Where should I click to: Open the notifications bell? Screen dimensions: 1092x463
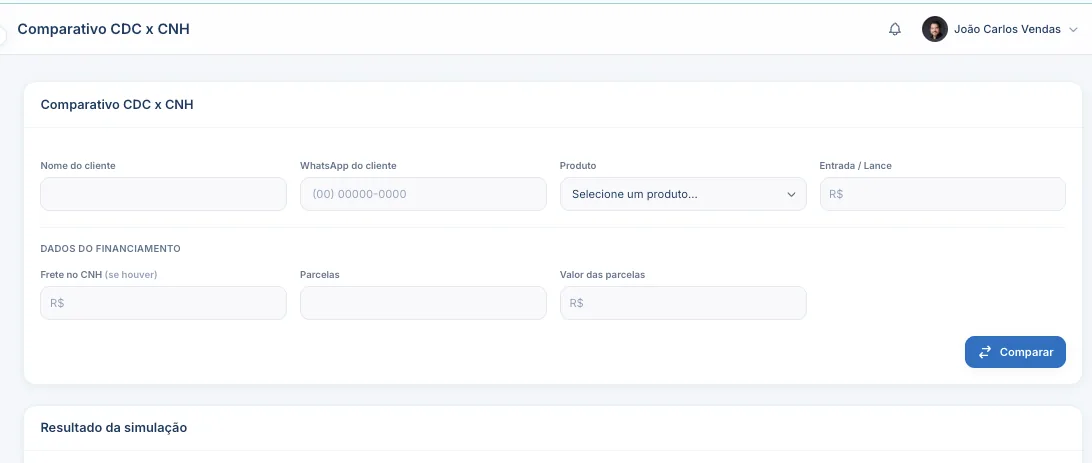point(895,29)
